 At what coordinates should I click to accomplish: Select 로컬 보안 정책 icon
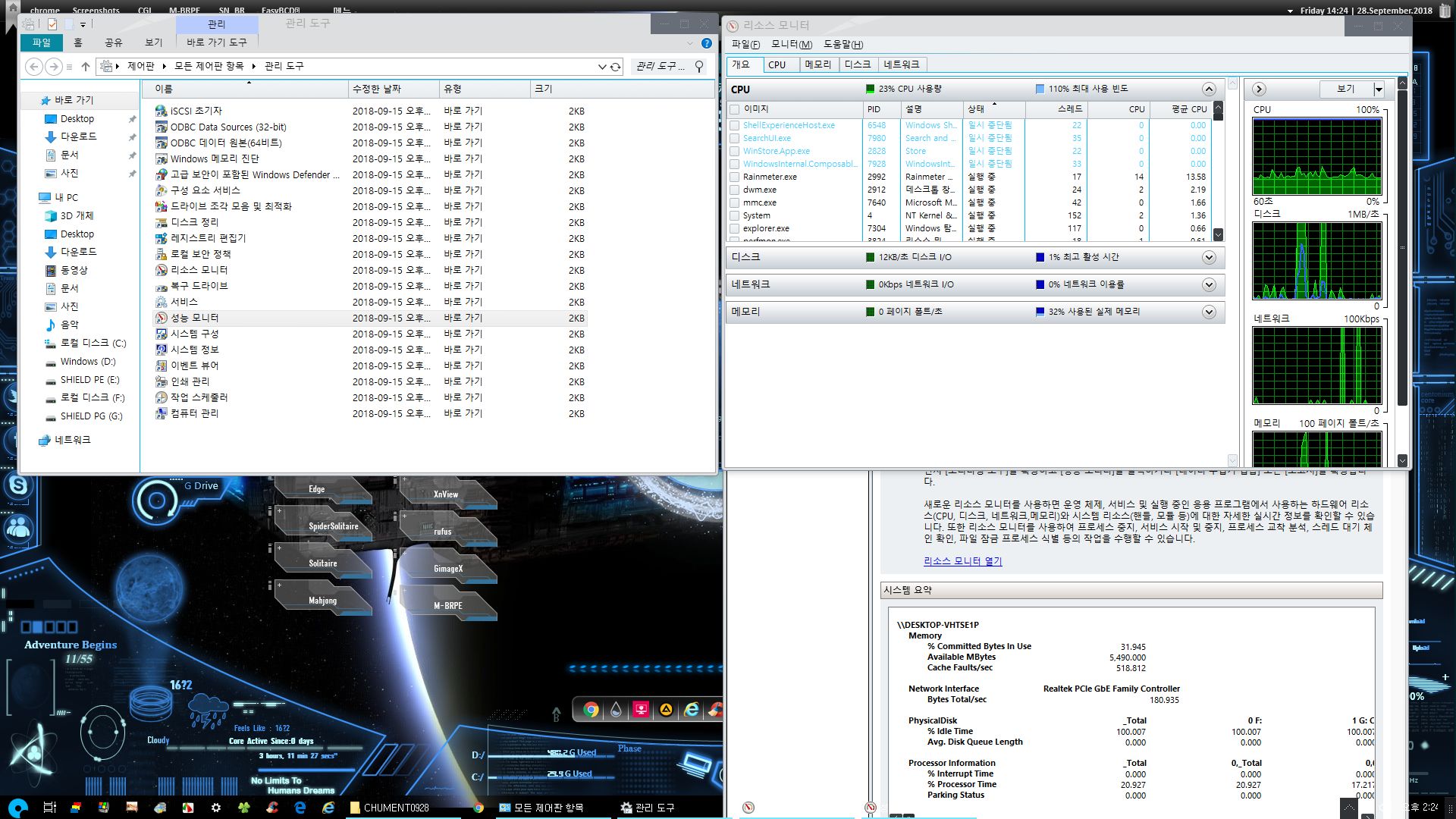click(x=161, y=254)
